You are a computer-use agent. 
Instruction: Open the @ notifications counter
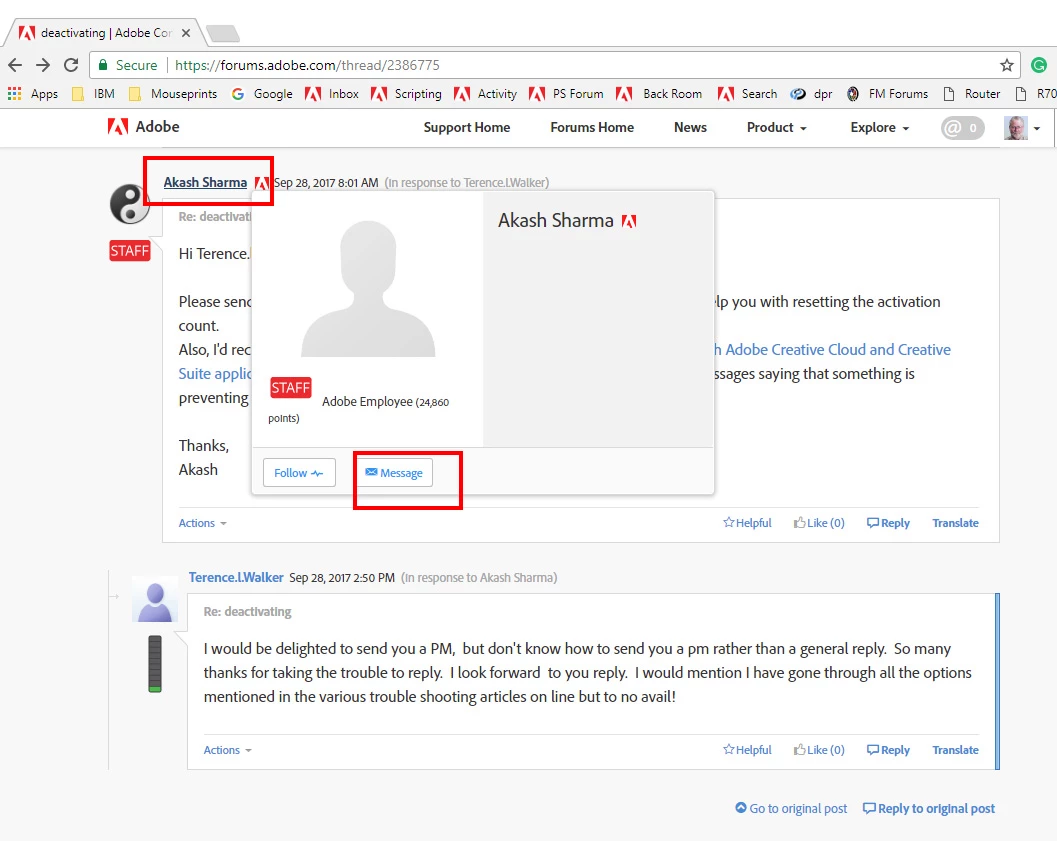click(963, 128)
